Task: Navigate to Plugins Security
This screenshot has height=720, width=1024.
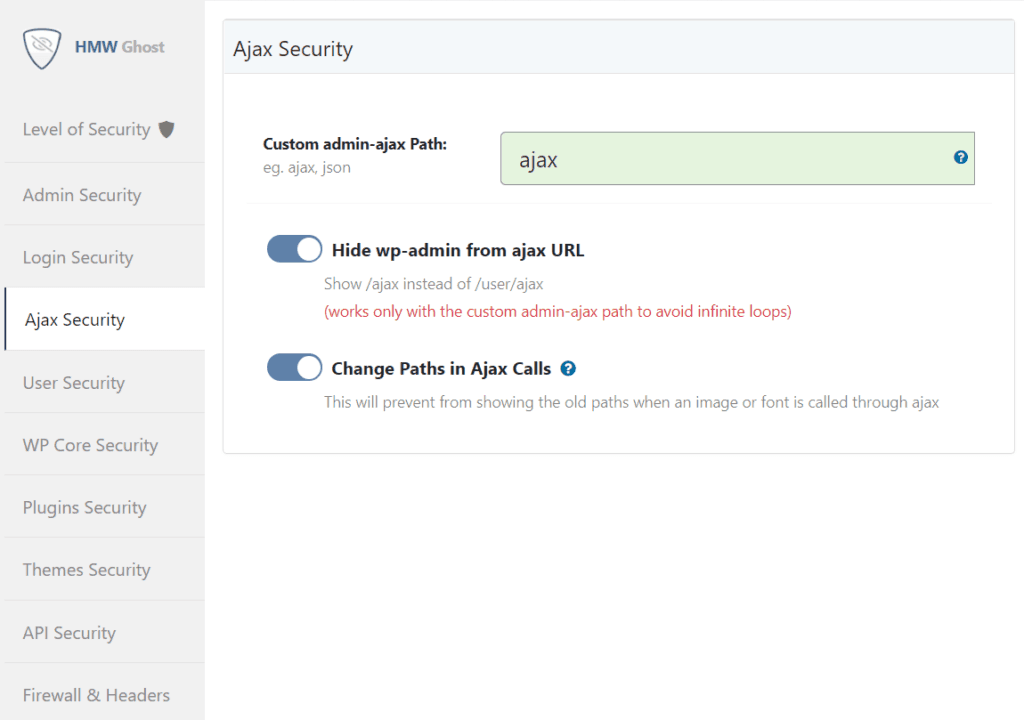Action: (x=84, y=508)
